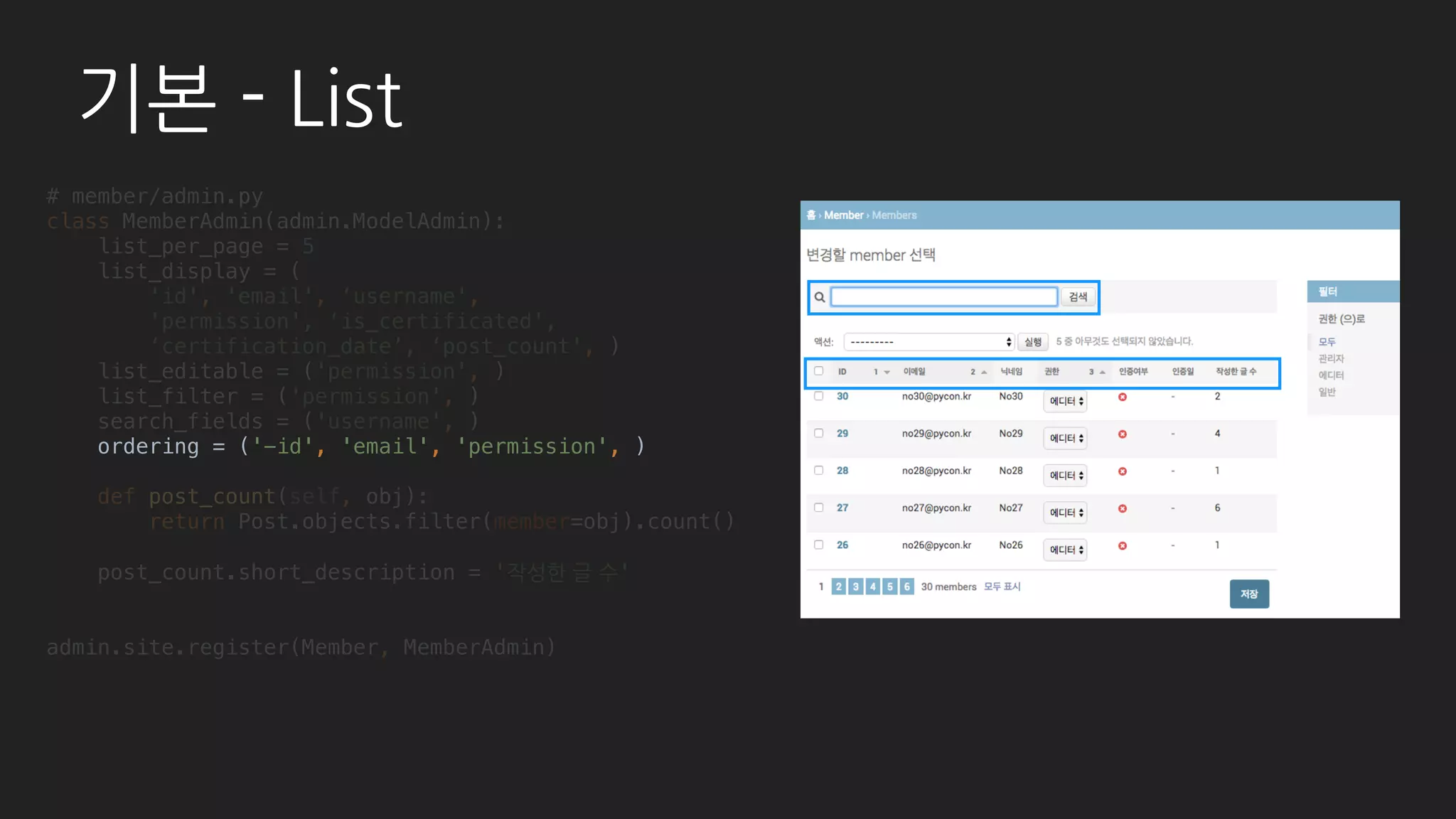
Task: Click red X icon for member 26
Action: (x=1123, y=546)
